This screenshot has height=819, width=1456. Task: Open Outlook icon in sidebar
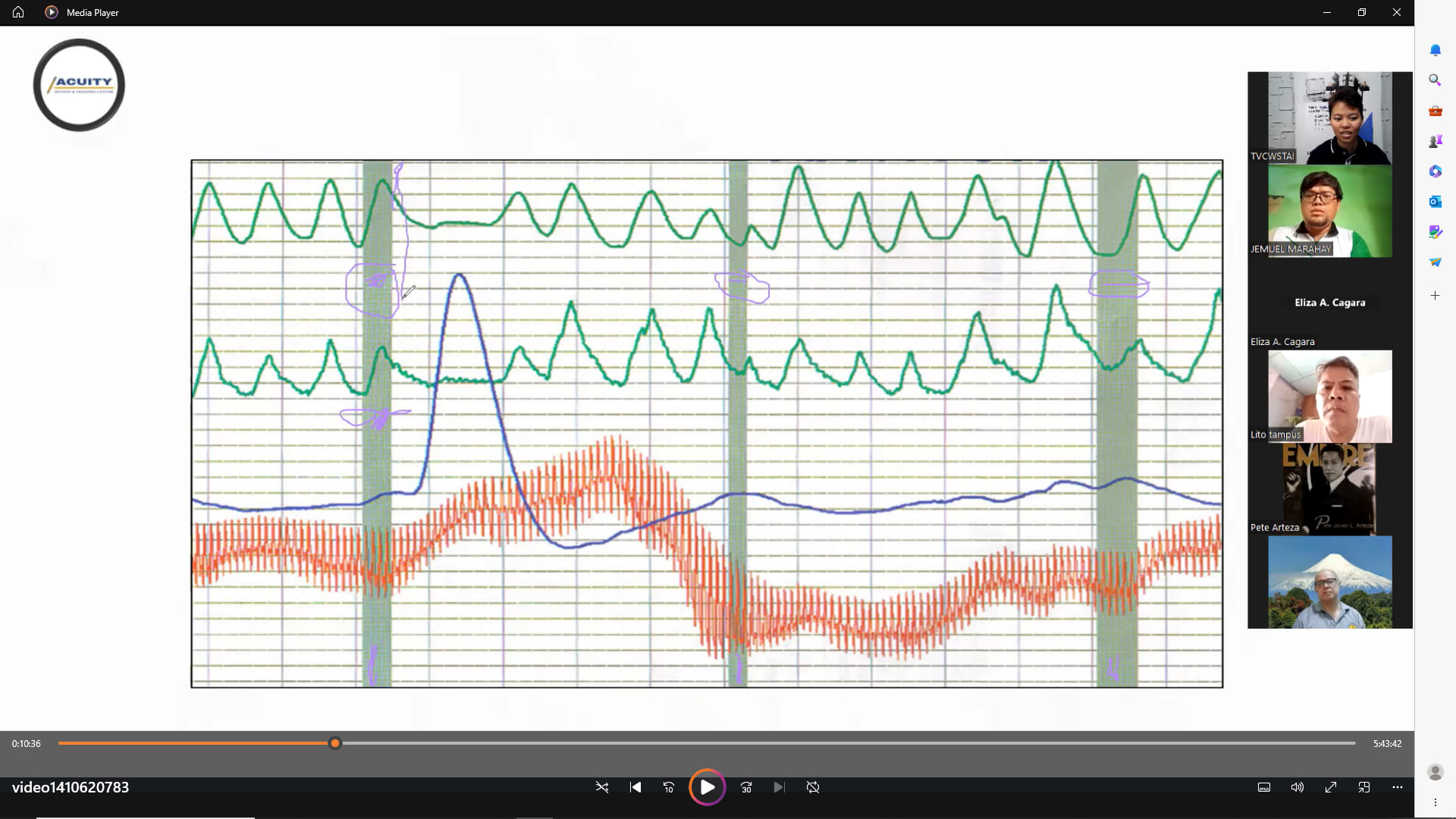tap(1435, 202)
